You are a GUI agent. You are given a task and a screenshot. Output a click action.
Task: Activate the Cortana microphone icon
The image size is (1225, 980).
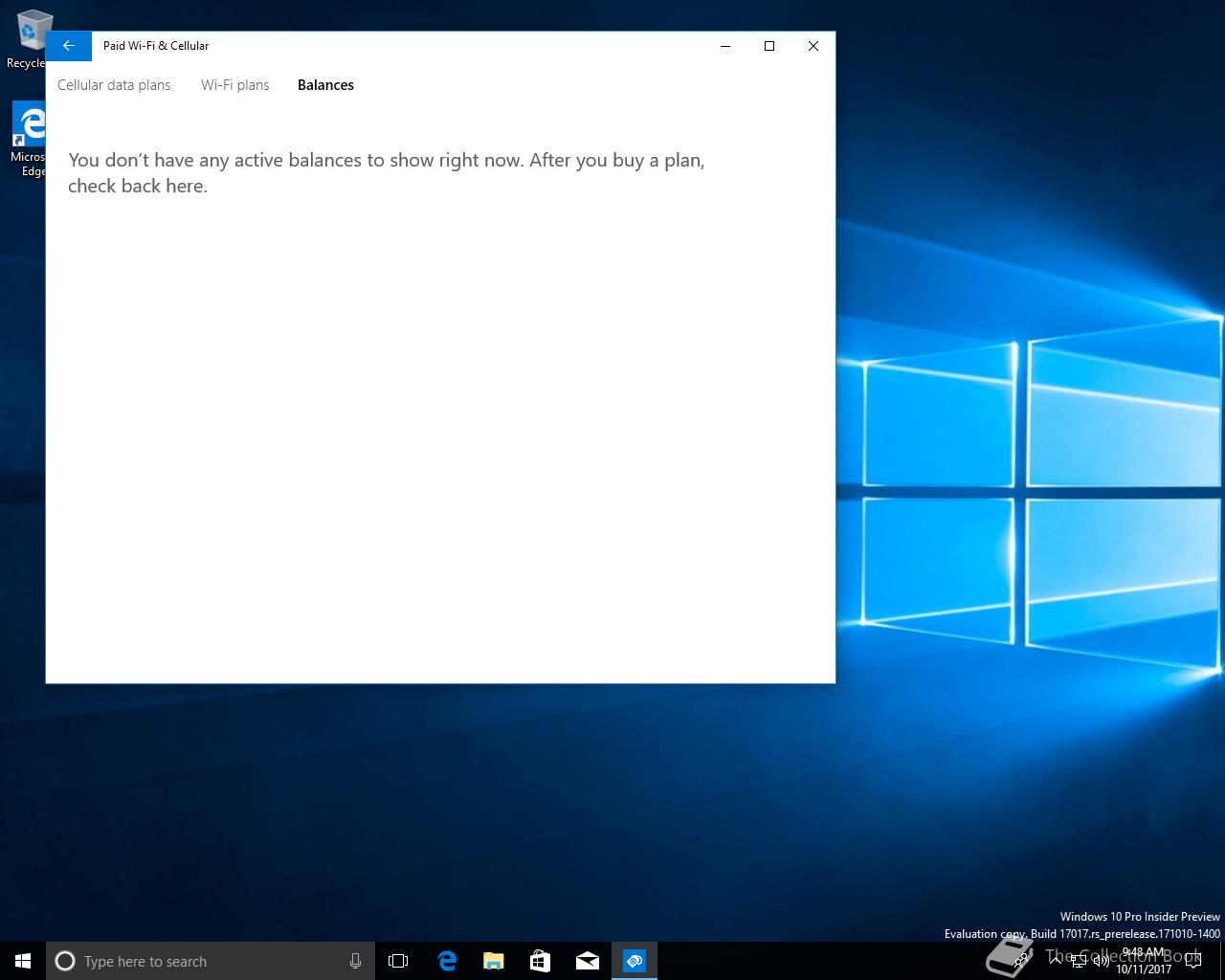355,961
